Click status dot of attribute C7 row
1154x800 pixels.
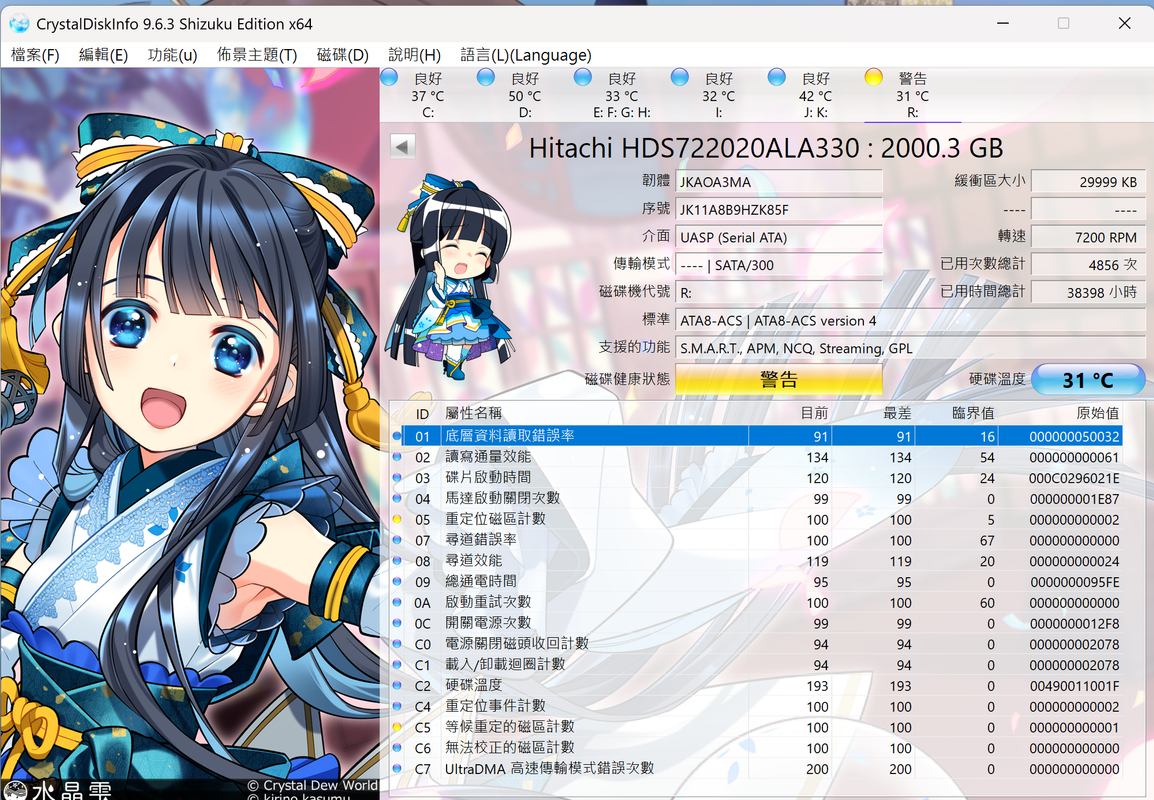pyautogui.click(x=397, y=768)
